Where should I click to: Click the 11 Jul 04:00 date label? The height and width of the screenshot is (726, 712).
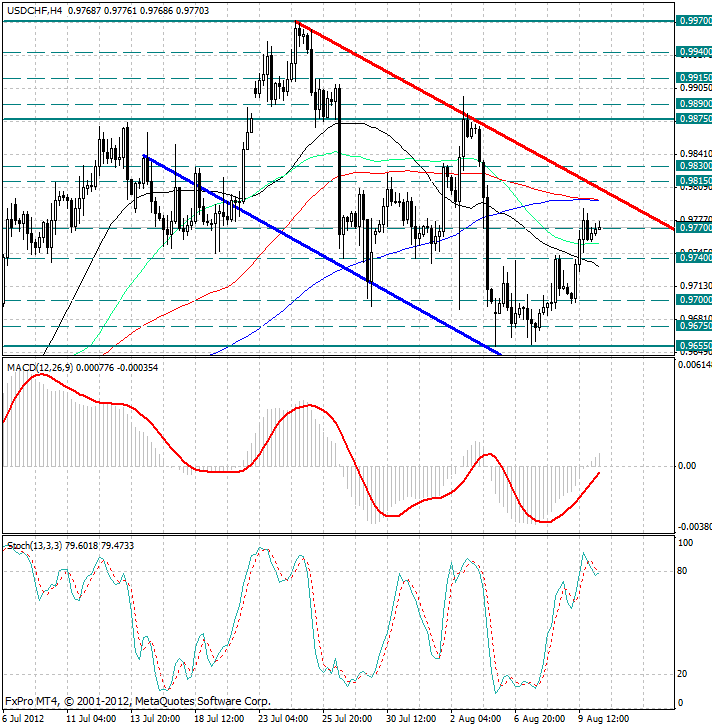(x=91, y=719)
